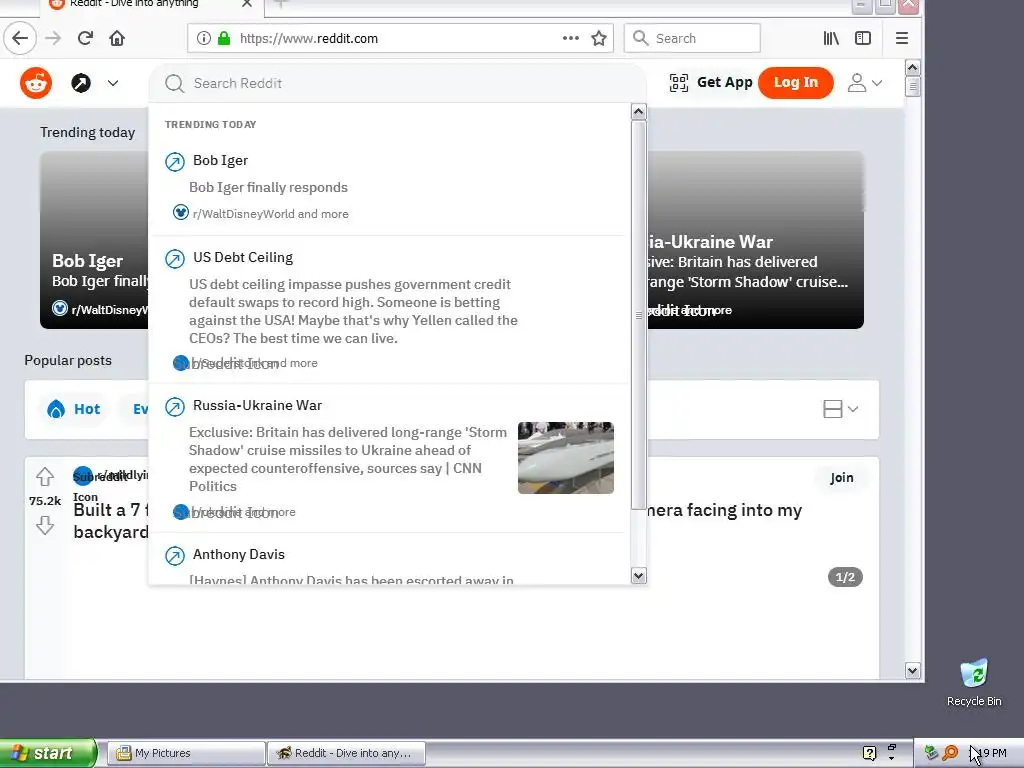Upvote the 75.2k post
The width and height of the screenshot is (1024, 768).
pos(44,477)
